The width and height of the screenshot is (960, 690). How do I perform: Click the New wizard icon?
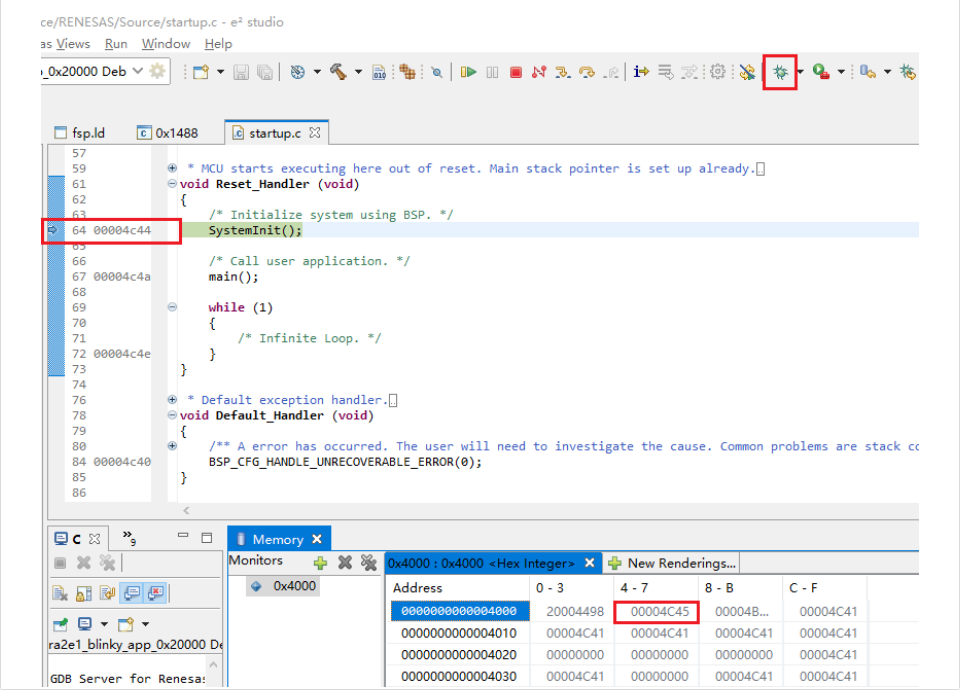click(201, 72)
